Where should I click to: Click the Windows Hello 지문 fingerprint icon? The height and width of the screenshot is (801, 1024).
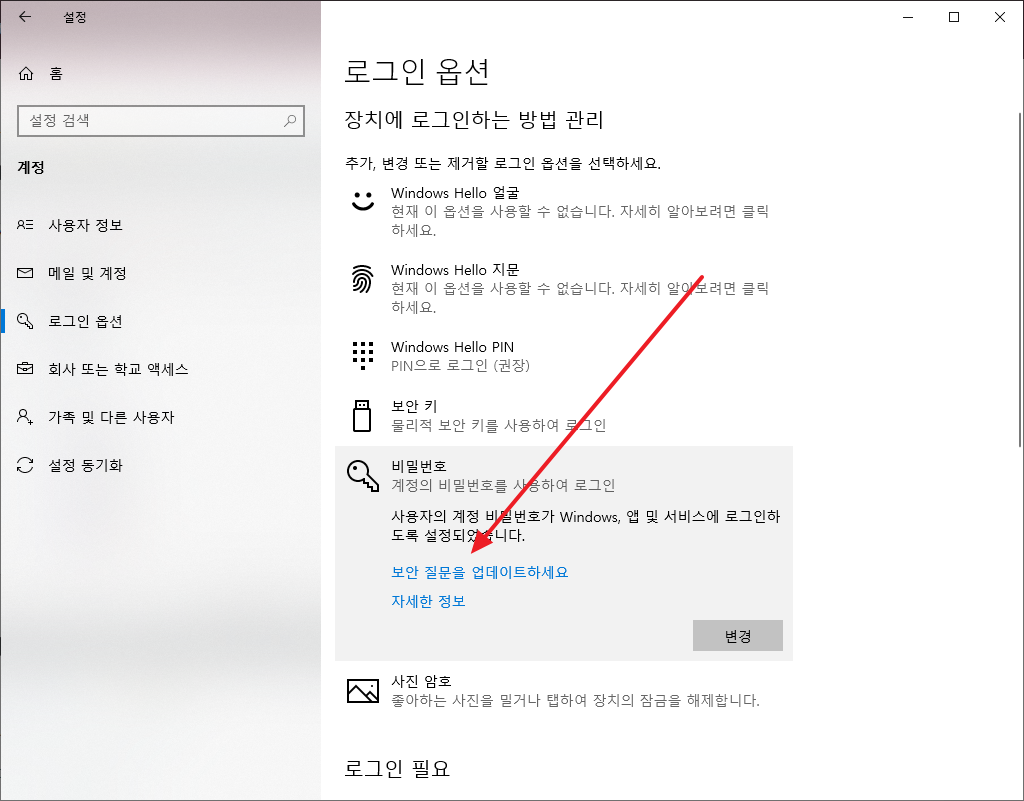[362, 279]
